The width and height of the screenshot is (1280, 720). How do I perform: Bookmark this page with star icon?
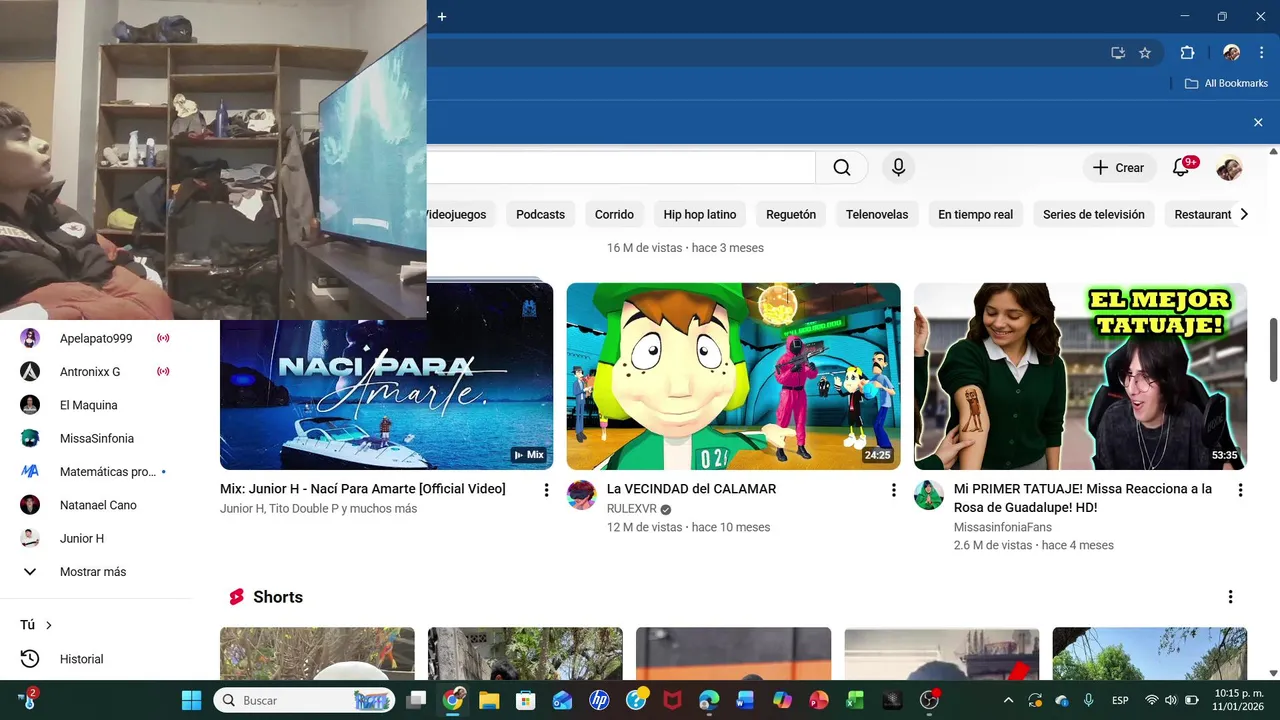1145,53
